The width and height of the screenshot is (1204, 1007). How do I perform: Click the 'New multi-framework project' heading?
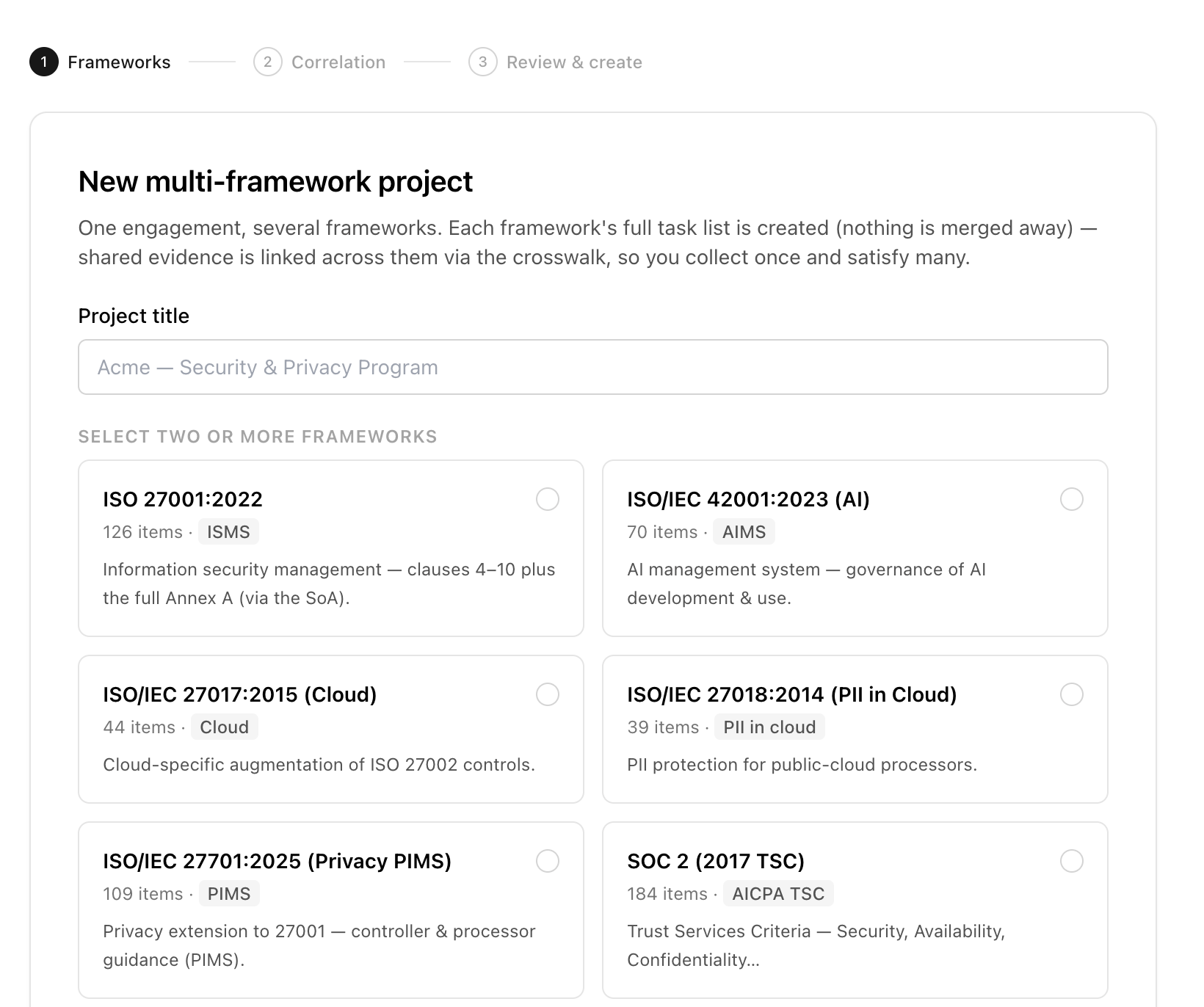pyautogui.click(x=275, y=181)
